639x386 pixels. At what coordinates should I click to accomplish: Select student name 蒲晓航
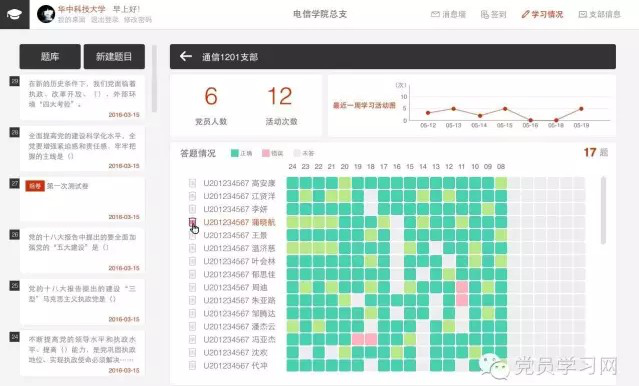tap(263, 222)
